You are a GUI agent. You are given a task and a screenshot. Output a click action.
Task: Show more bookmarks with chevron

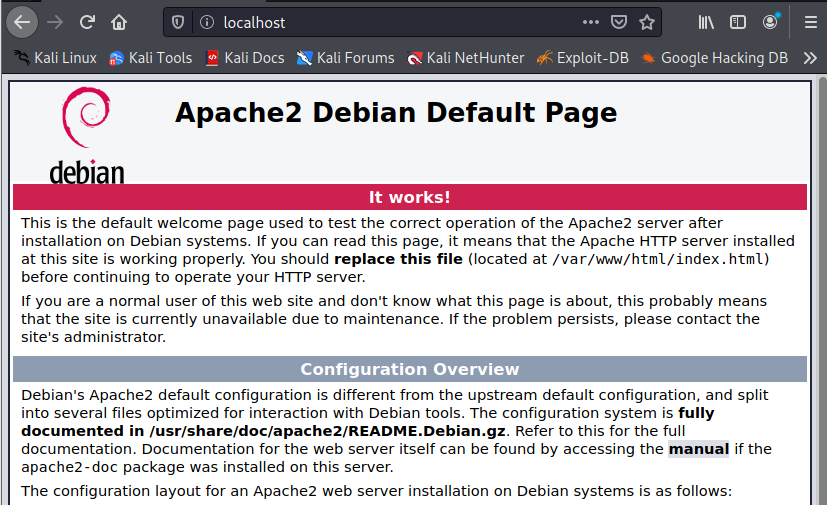[810, 58]
